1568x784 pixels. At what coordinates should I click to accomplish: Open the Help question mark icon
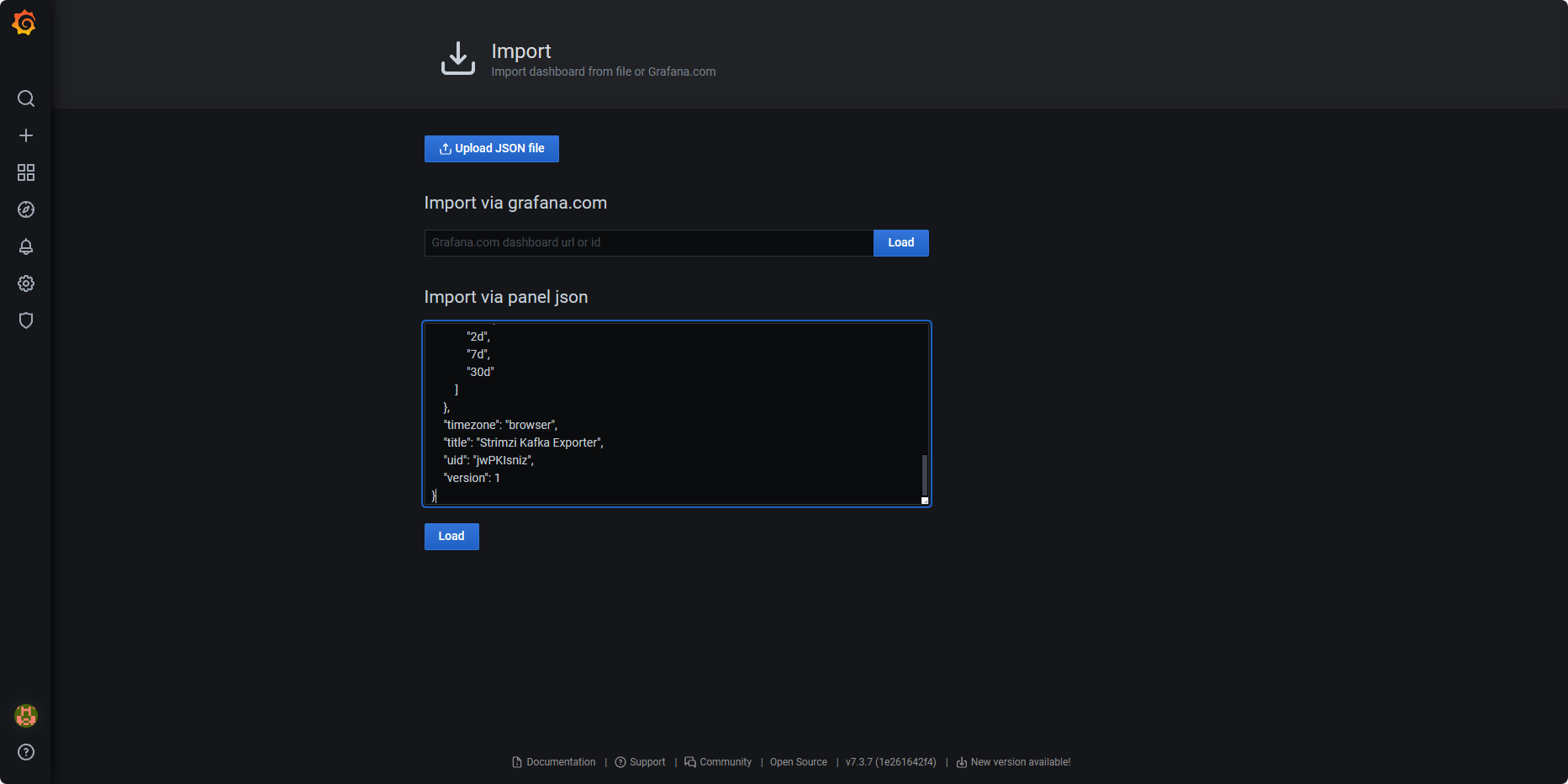(26, 752)
